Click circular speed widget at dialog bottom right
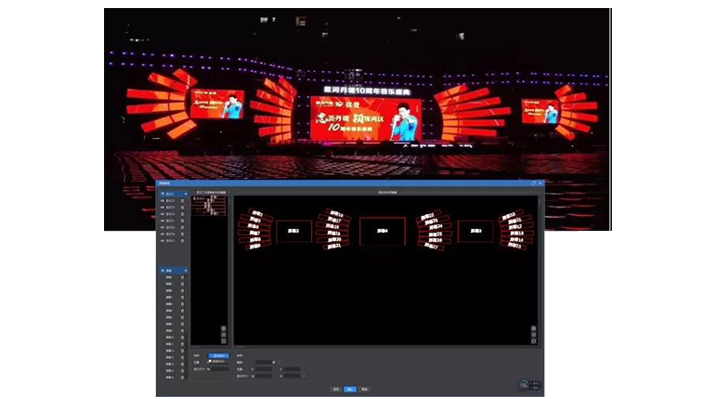 [x=523, y=385]
